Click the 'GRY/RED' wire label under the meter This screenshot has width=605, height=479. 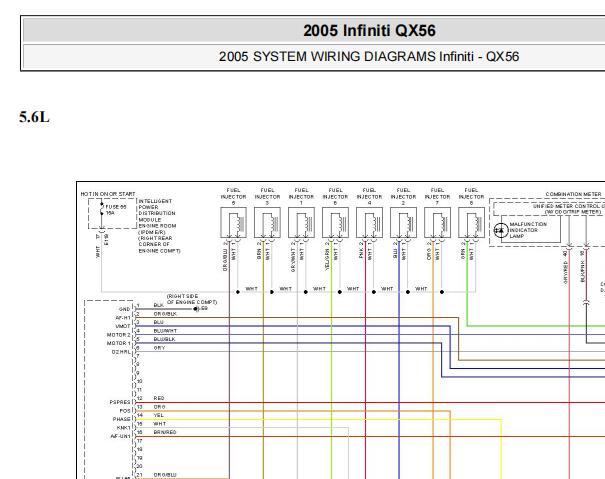[x=565, y=272]
